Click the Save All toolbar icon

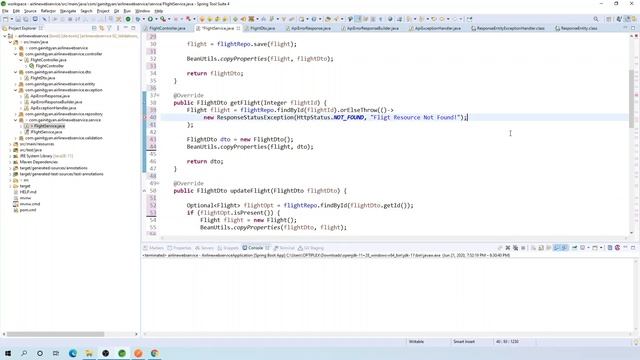click(26, 19)
